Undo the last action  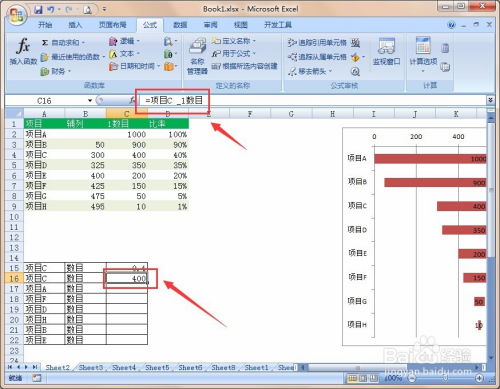click(x=51, y=10)
